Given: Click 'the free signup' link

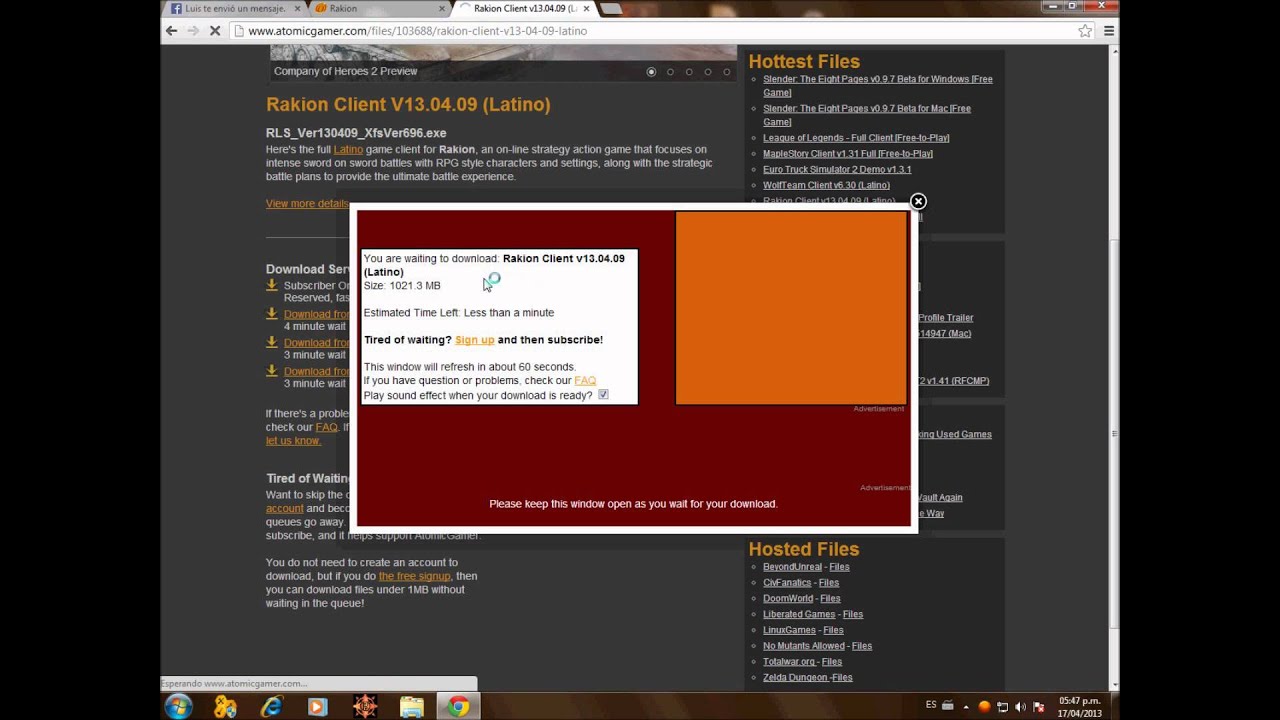Looking at the screenshot, I should click(x=414, y=577).
